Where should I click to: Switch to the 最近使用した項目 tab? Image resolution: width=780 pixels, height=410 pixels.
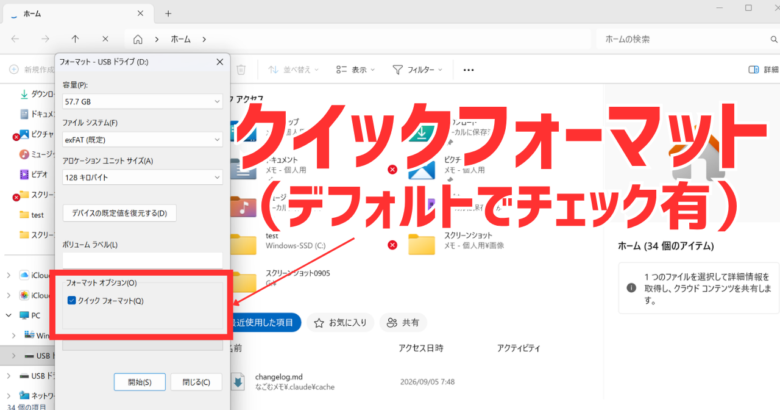coord(265,323)
